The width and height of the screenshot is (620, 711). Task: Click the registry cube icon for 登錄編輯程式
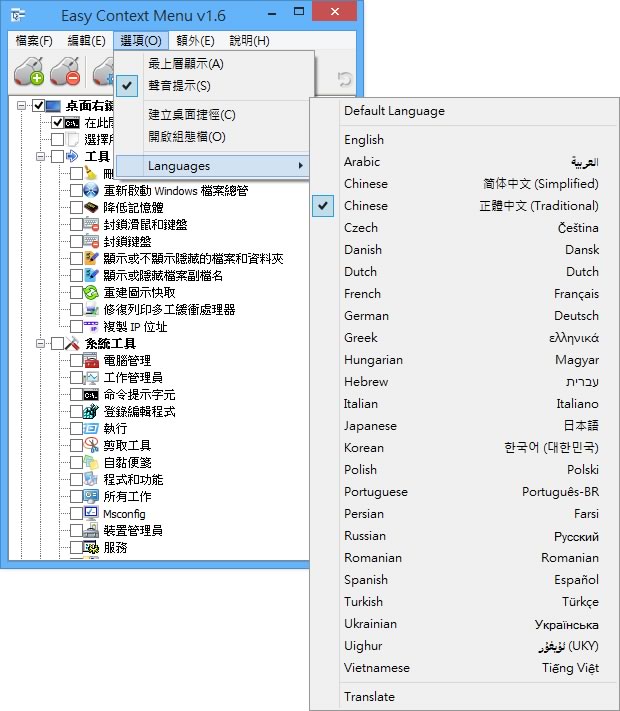pyautogui.click(x=91, y=411)
